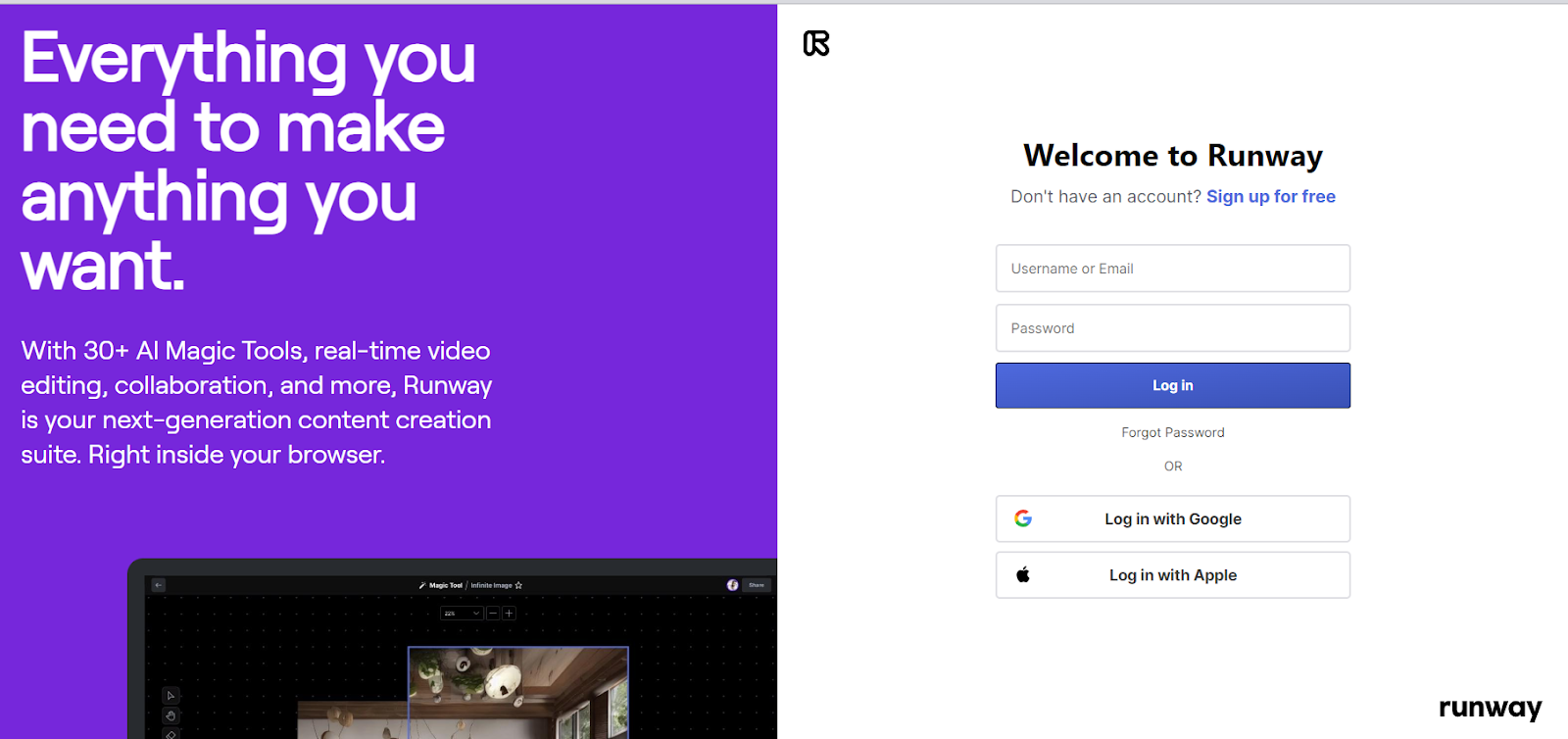Click the Infinite Image title in preview
Viewport: 1568px width, 739px height.
click(491, 585)
